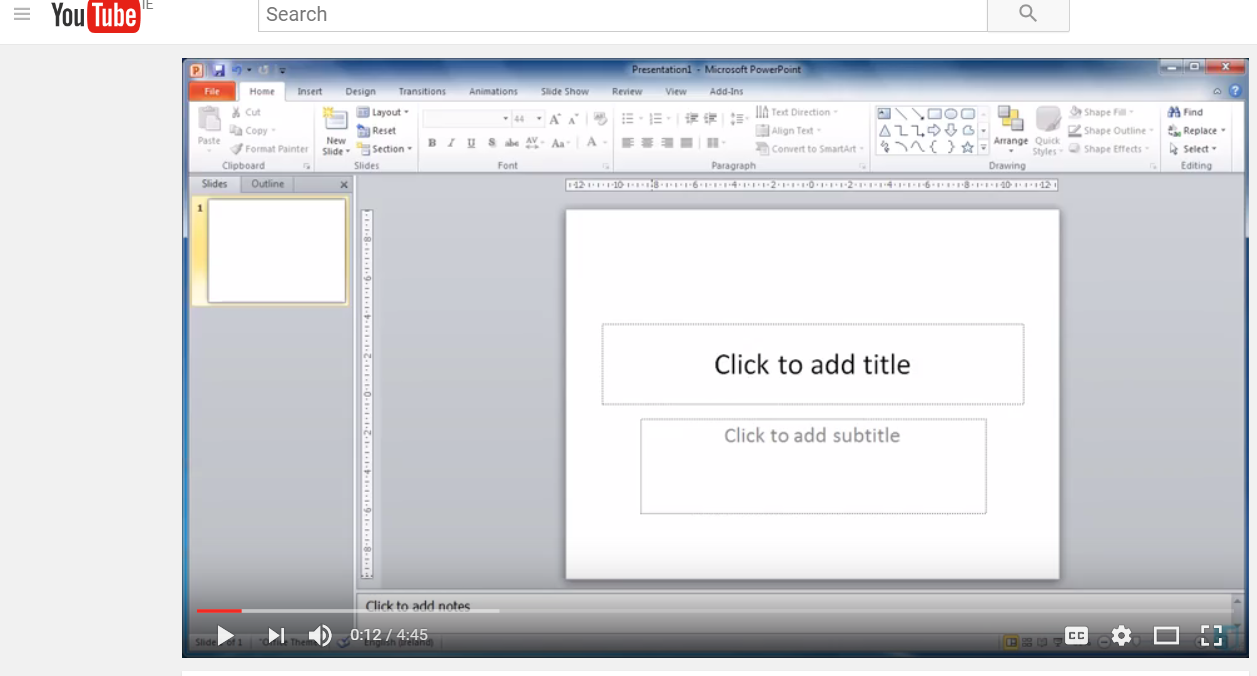Open the font name combo box

point(467,119)
